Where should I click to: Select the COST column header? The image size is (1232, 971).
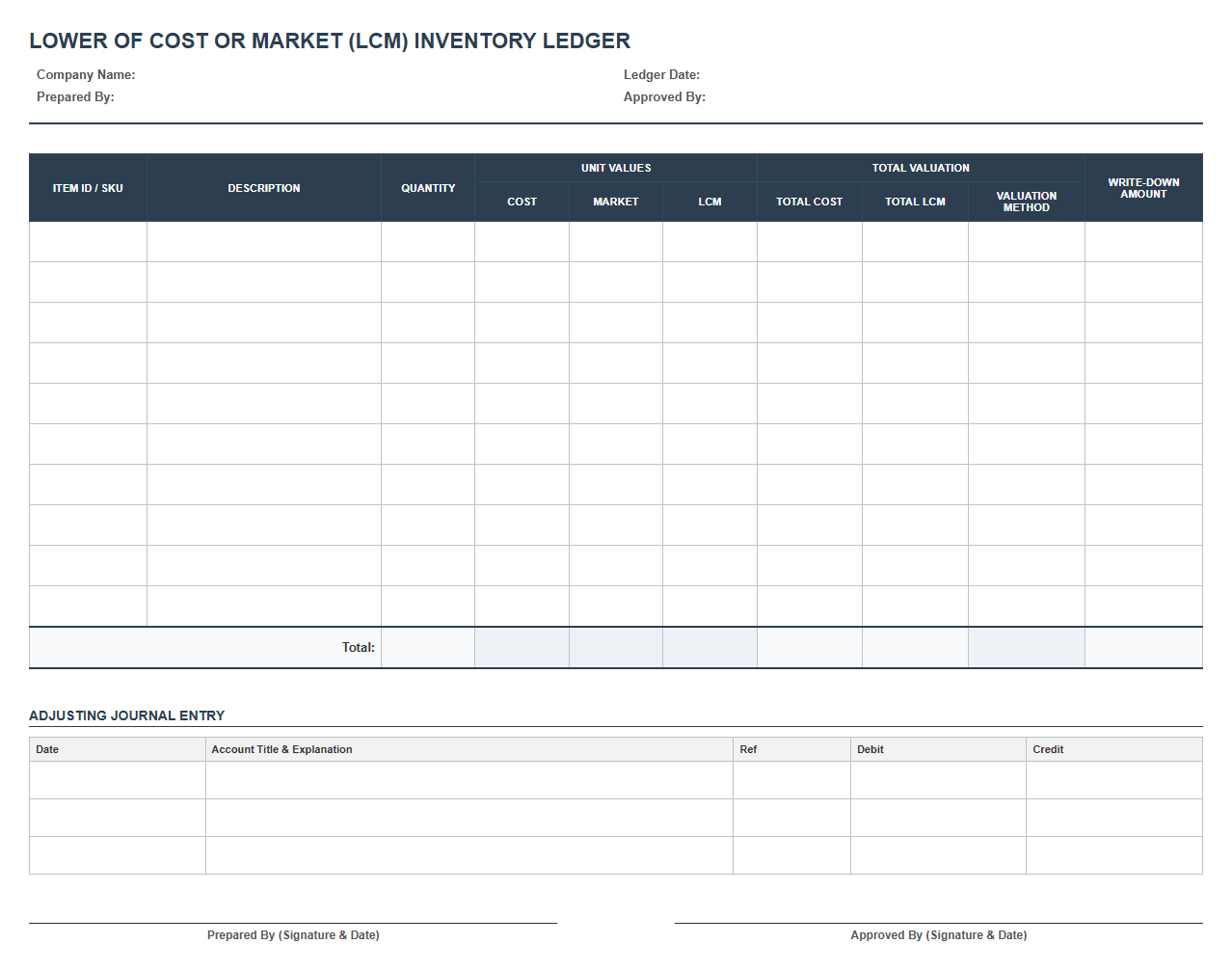click(x=522, y=202)
